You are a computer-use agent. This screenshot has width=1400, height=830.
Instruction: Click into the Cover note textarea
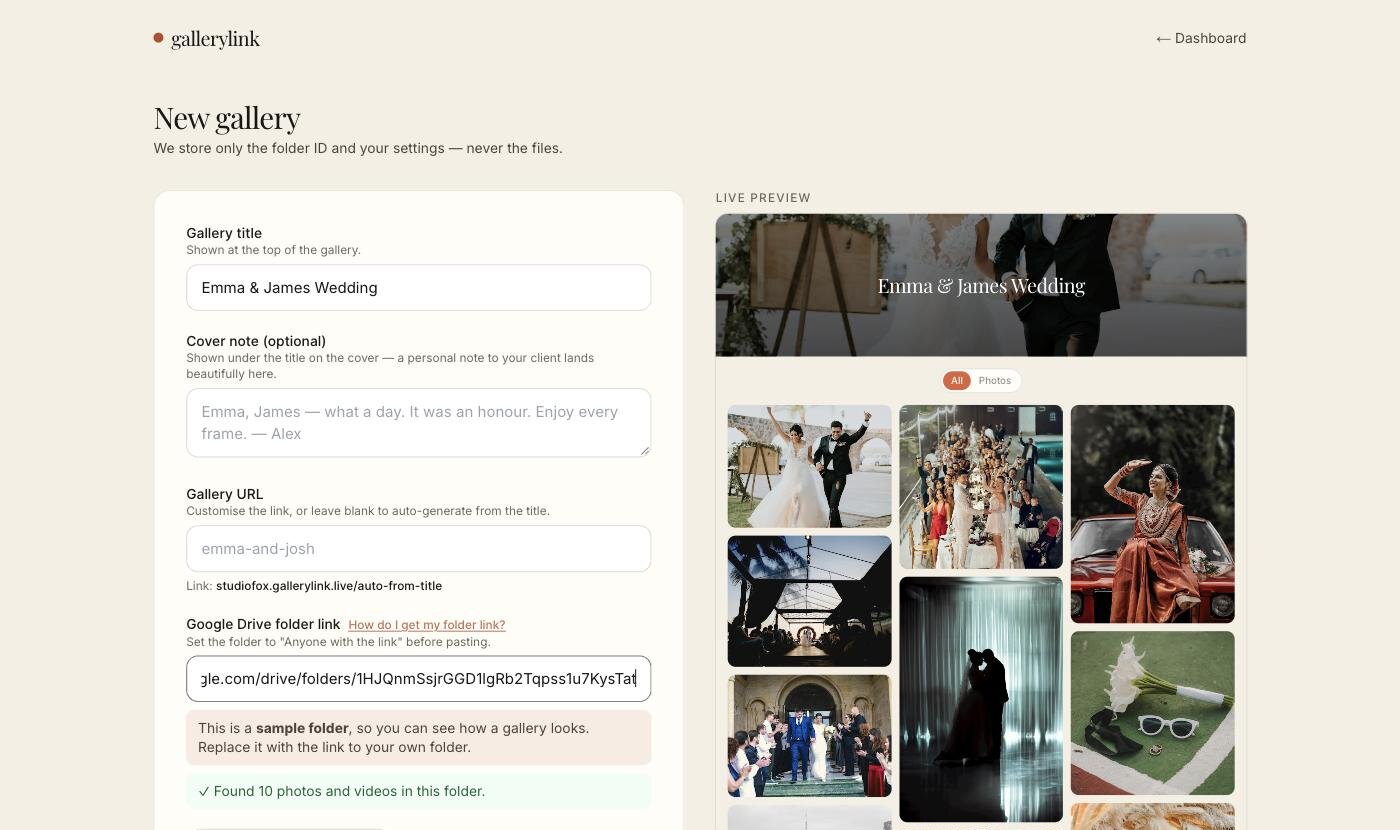point(418,423)
